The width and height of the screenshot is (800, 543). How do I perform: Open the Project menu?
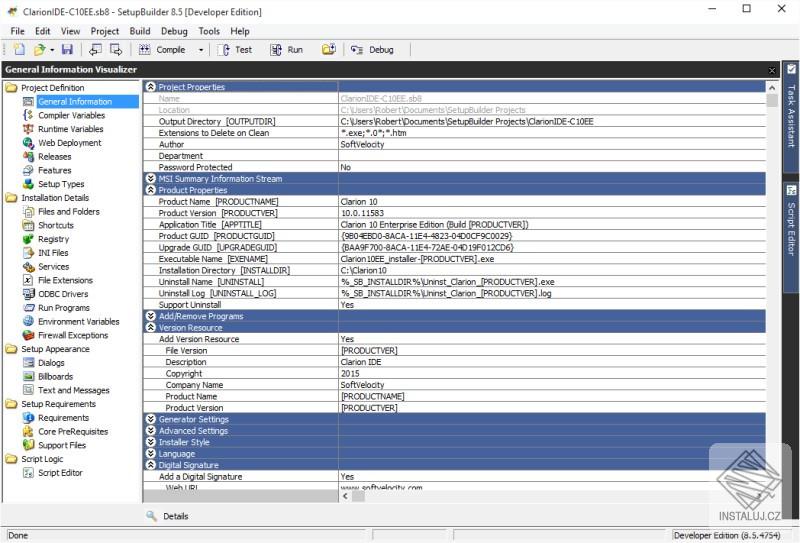click(x=105, y=31)
